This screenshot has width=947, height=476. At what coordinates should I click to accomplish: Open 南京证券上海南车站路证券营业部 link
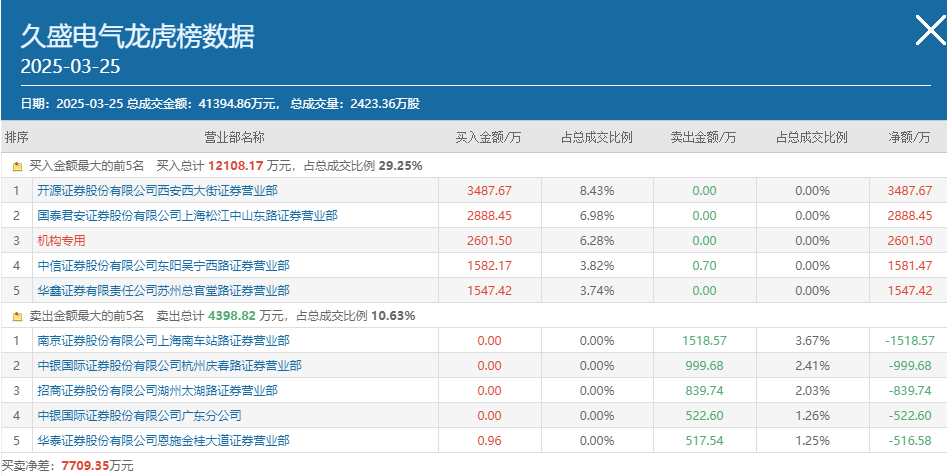coord(164,341)
